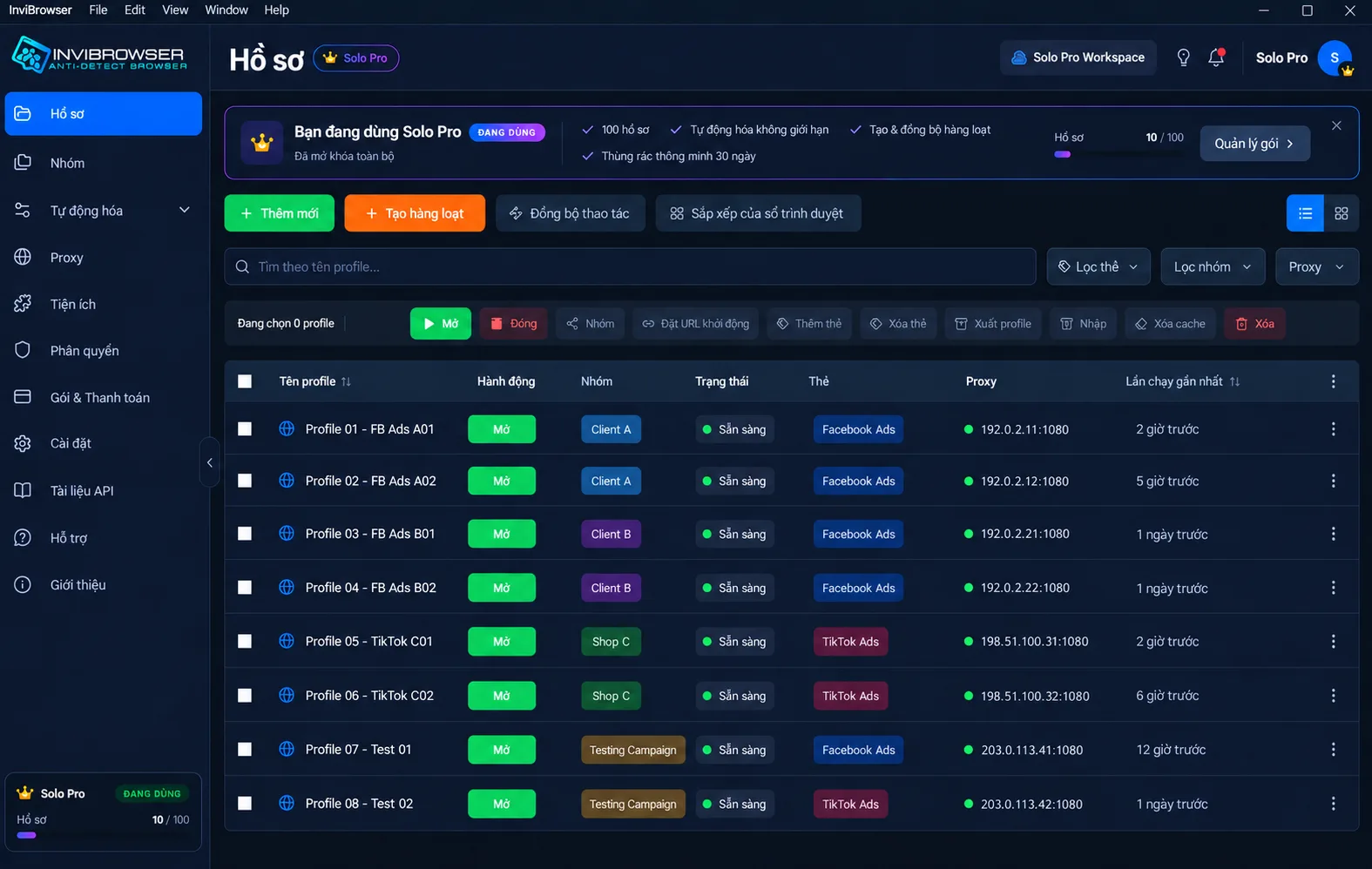This screenshot has width=1372, height=869.
Task: Go to Proxy in sidebar
Action: click(x=103, y=258)
